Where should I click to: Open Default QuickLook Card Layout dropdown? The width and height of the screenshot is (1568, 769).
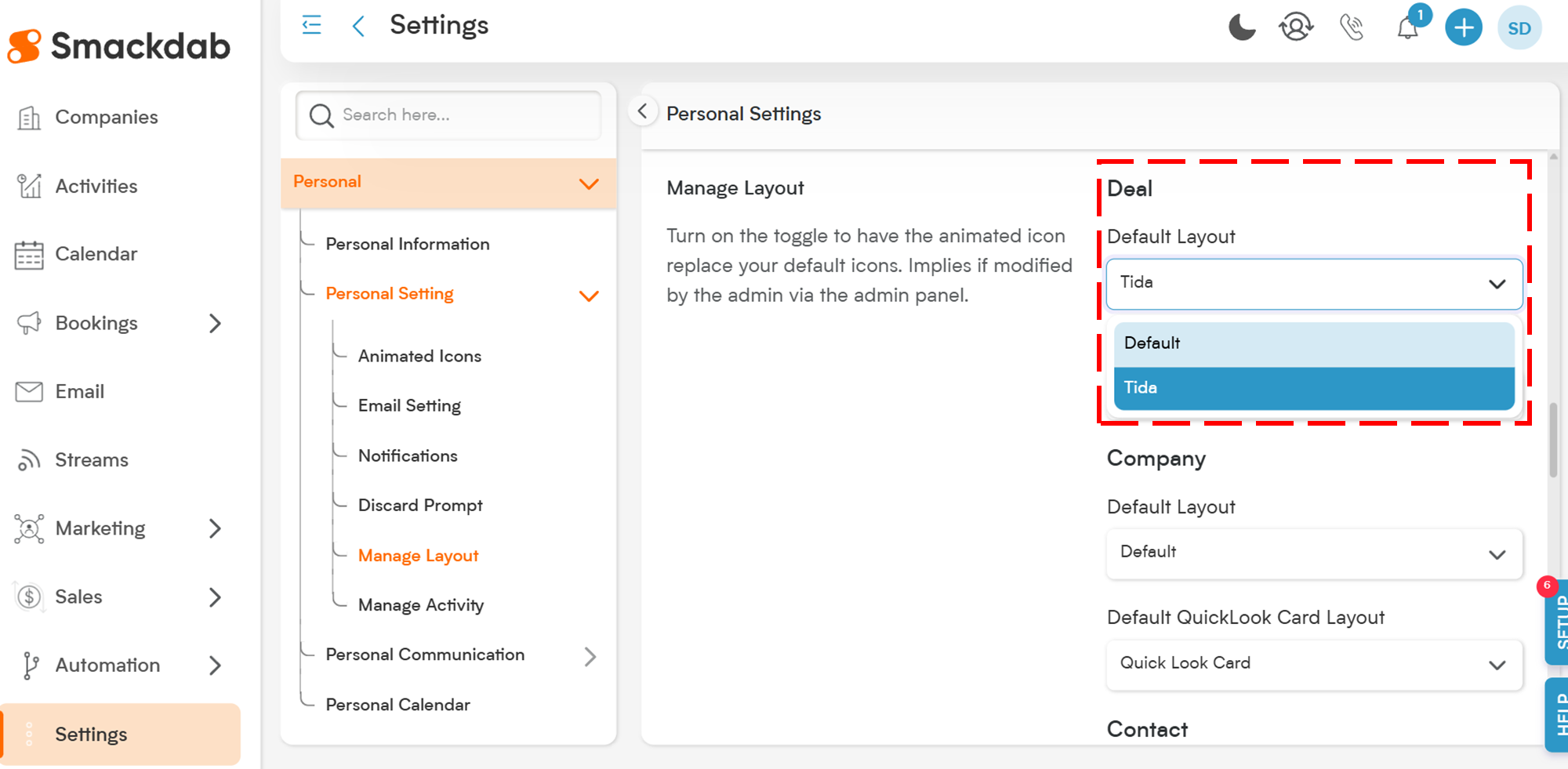[1313, 664]
